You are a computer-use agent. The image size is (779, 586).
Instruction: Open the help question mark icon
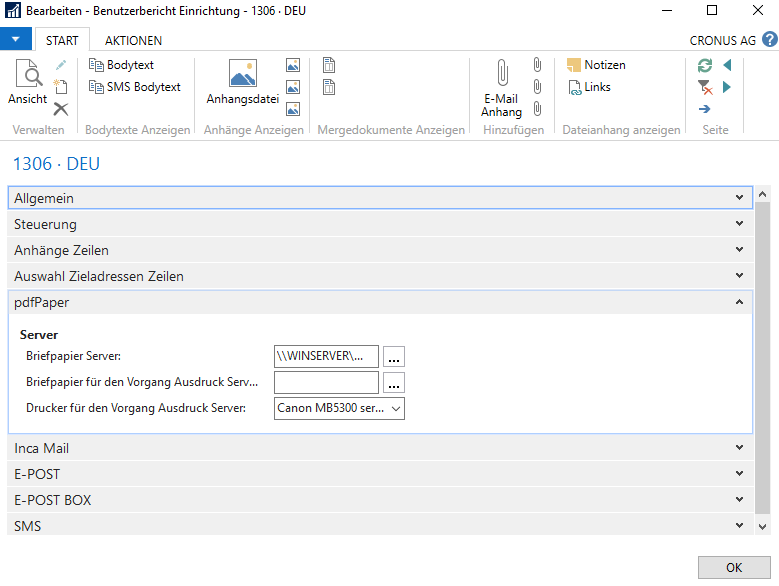pyautogui.click(x=770, y=39)
